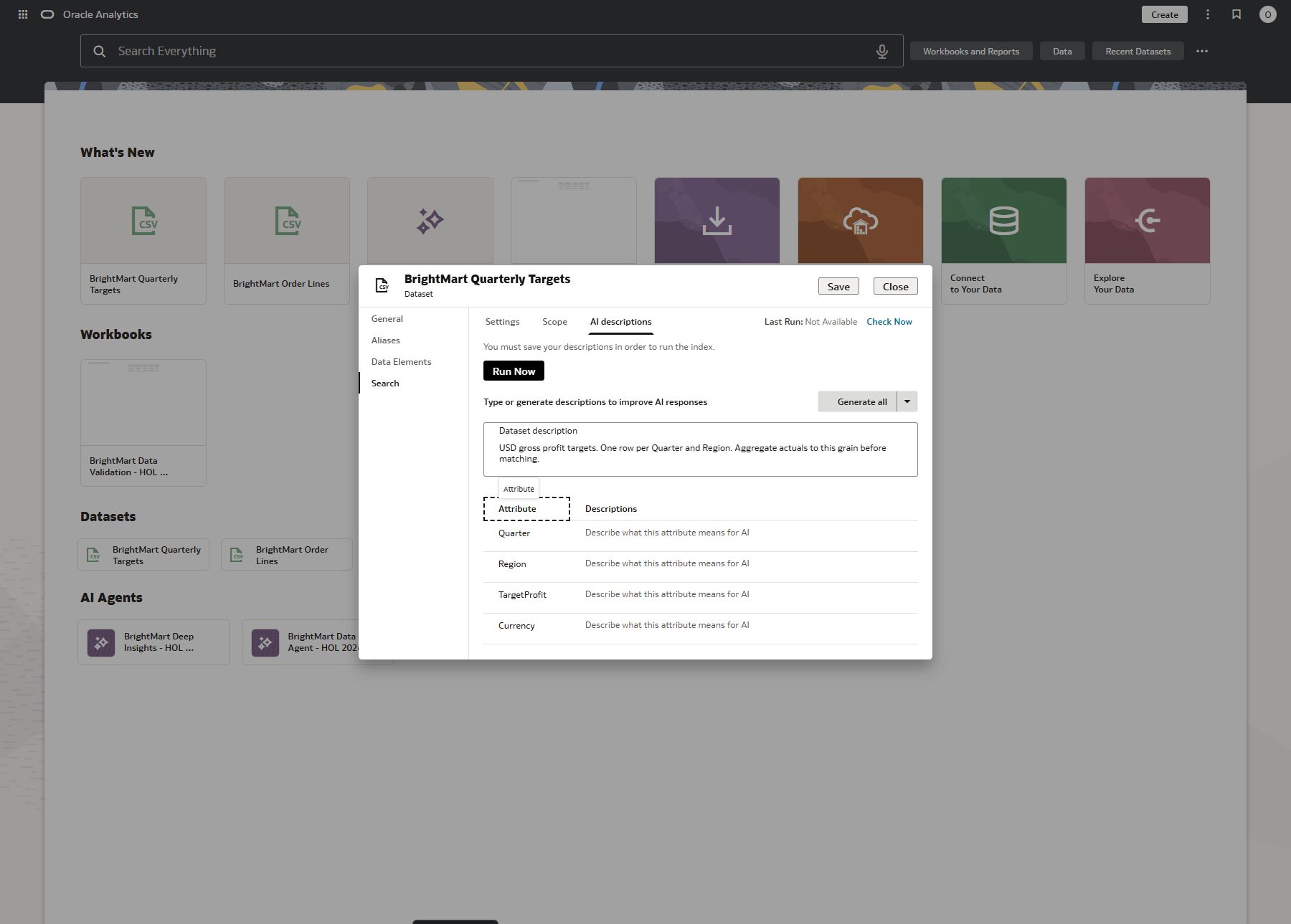1291x924 pixels.
Task: Click BrightMart Quarterly Targets dataset list icon
Action: (93, 555)
